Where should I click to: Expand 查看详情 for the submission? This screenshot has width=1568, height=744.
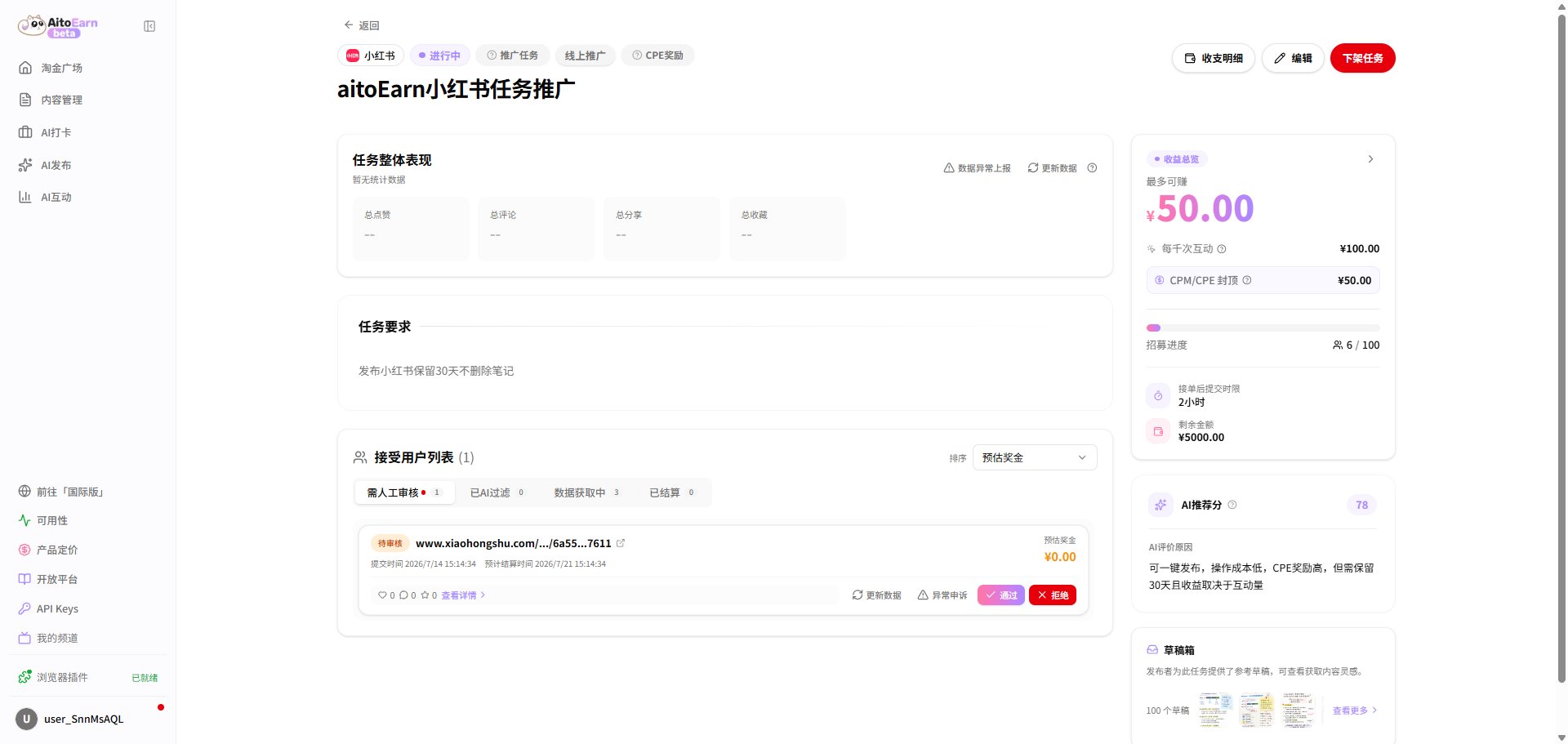[463, 595]
